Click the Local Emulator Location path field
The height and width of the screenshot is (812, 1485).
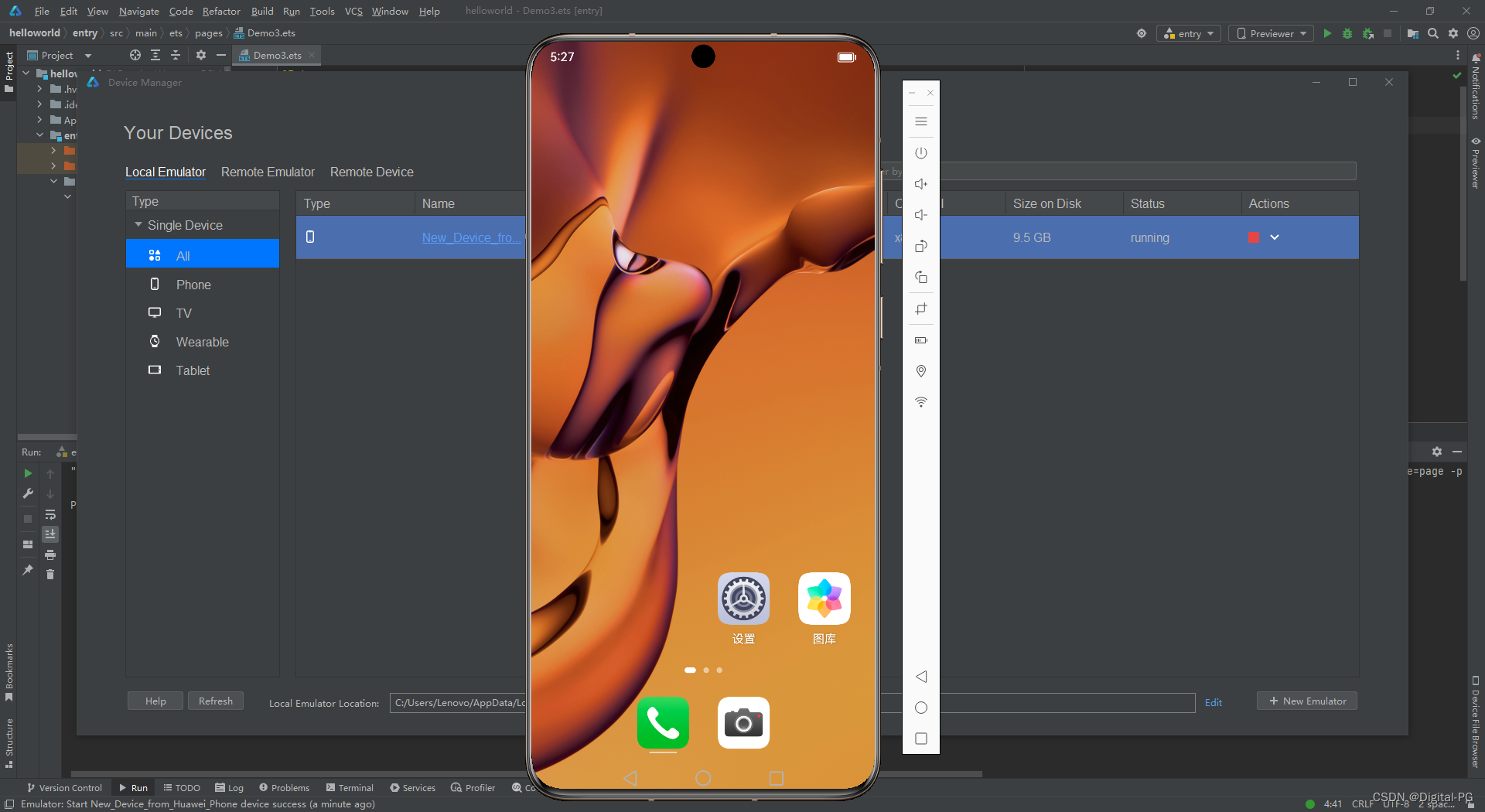pyautogui.click(x=792, y=702)
